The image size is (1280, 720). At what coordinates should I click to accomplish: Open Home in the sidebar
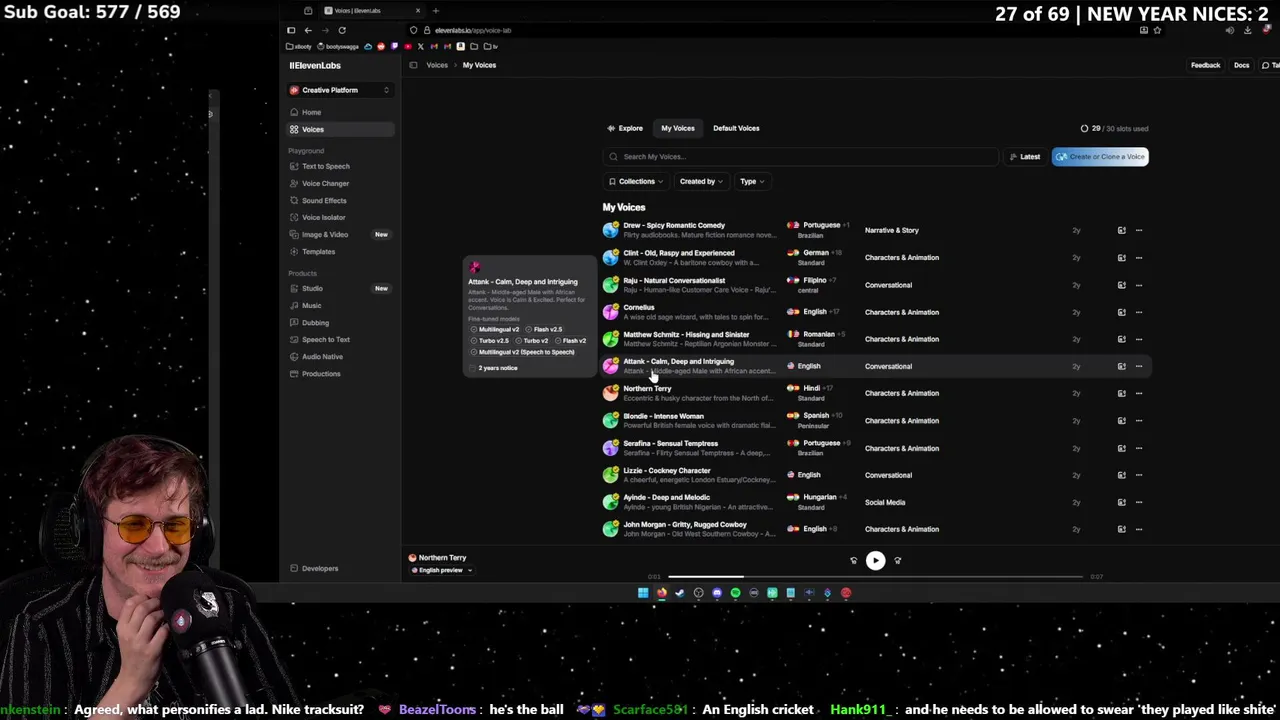[311, 112]
